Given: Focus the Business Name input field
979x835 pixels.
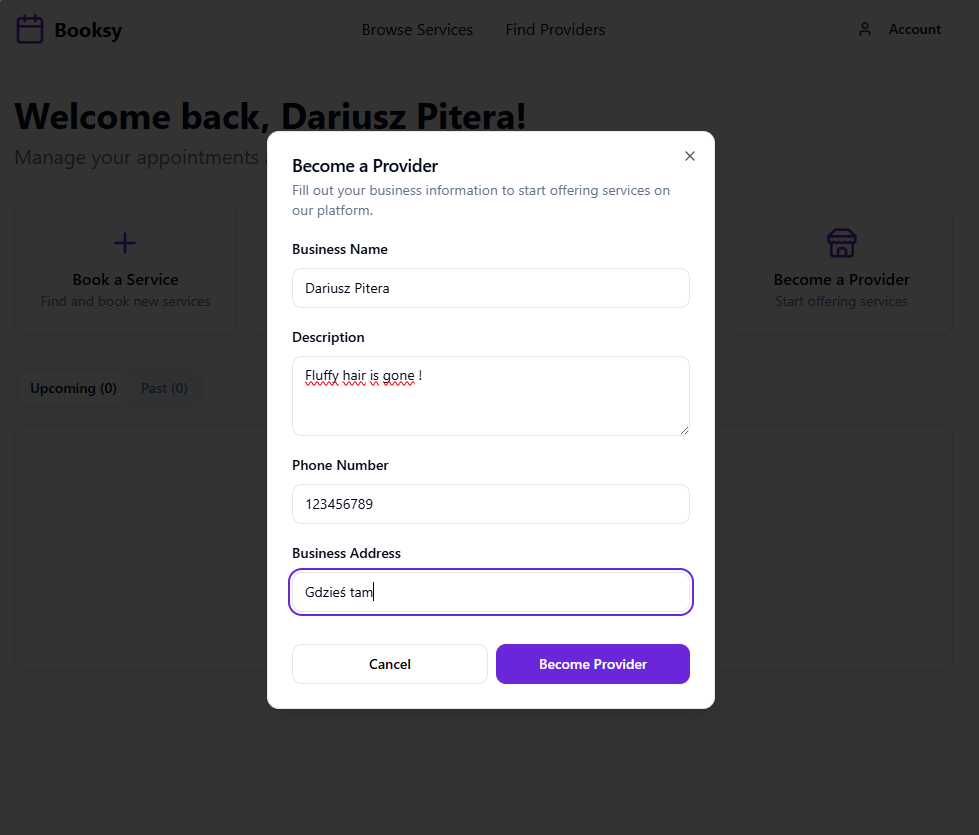Looking at the screenshot, I should [491, 288].
